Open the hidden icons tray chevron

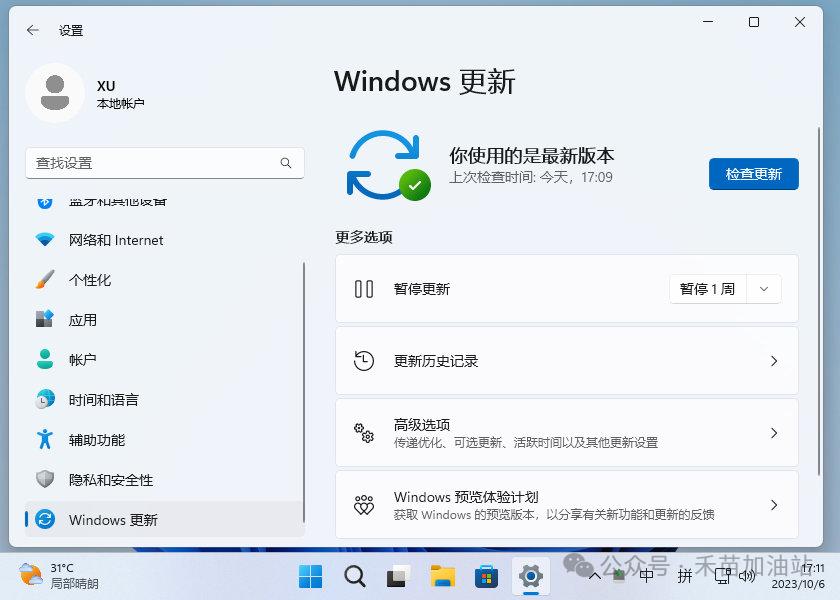tap(596, 577)
